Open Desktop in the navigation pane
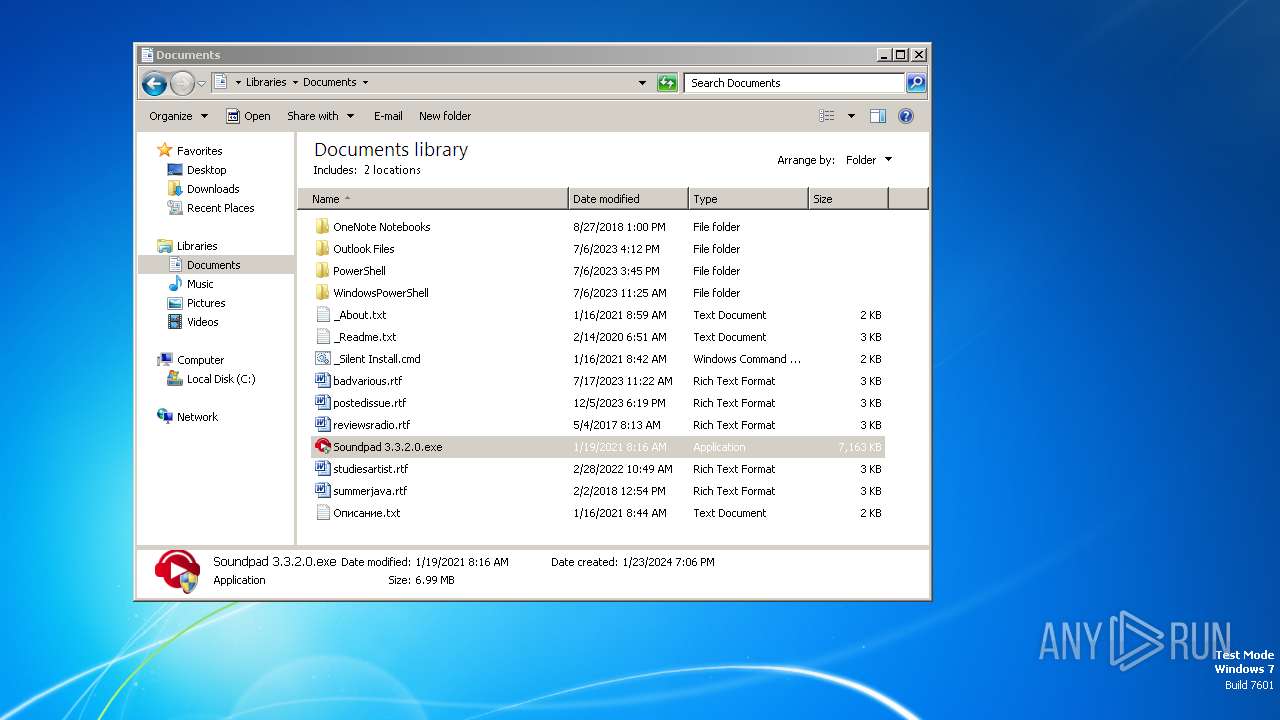1280x720 pixels. pos(197,170)
